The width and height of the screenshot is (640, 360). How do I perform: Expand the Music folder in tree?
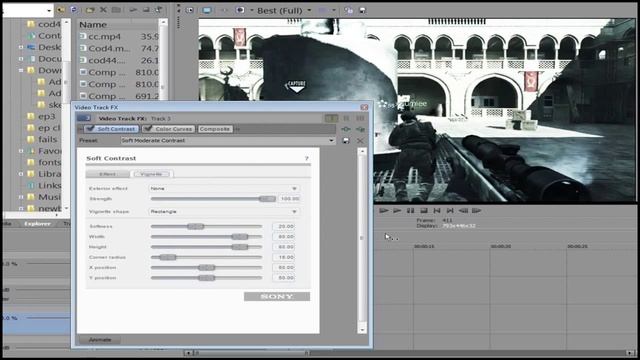click(21, 197)
